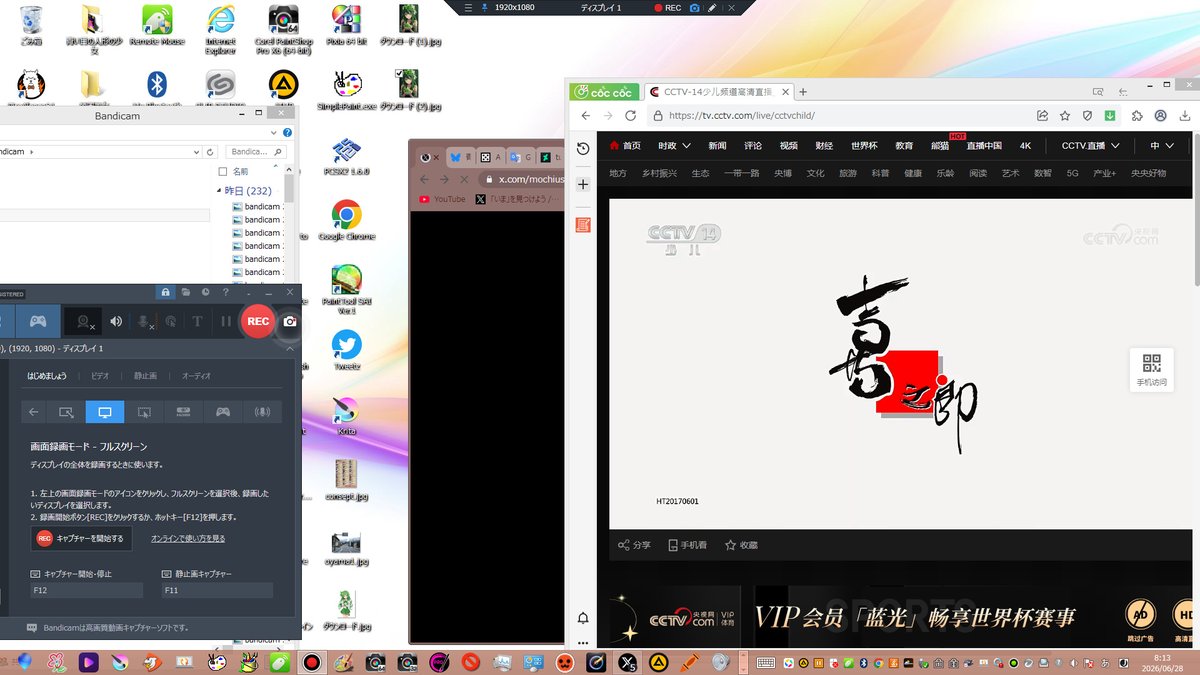This screenshot has height=675, width=1200.
Task: Select the around-mouse recording mode icon
Action: click(x=144, y=411)
